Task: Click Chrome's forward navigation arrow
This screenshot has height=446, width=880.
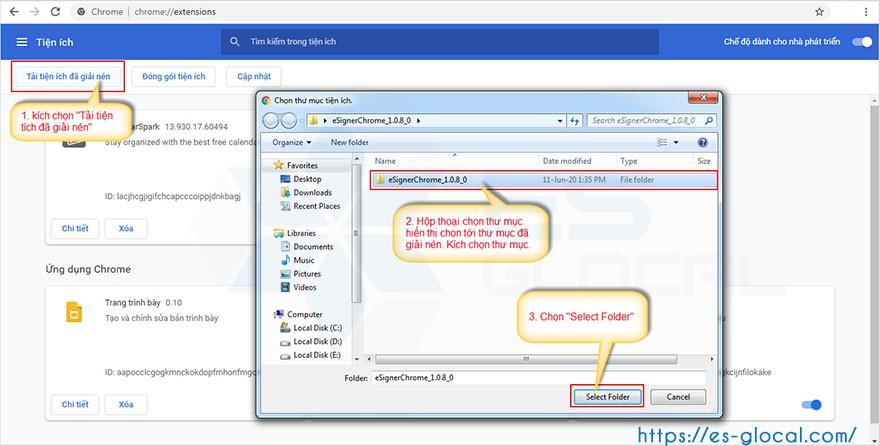Action: (x=34, y=11)
